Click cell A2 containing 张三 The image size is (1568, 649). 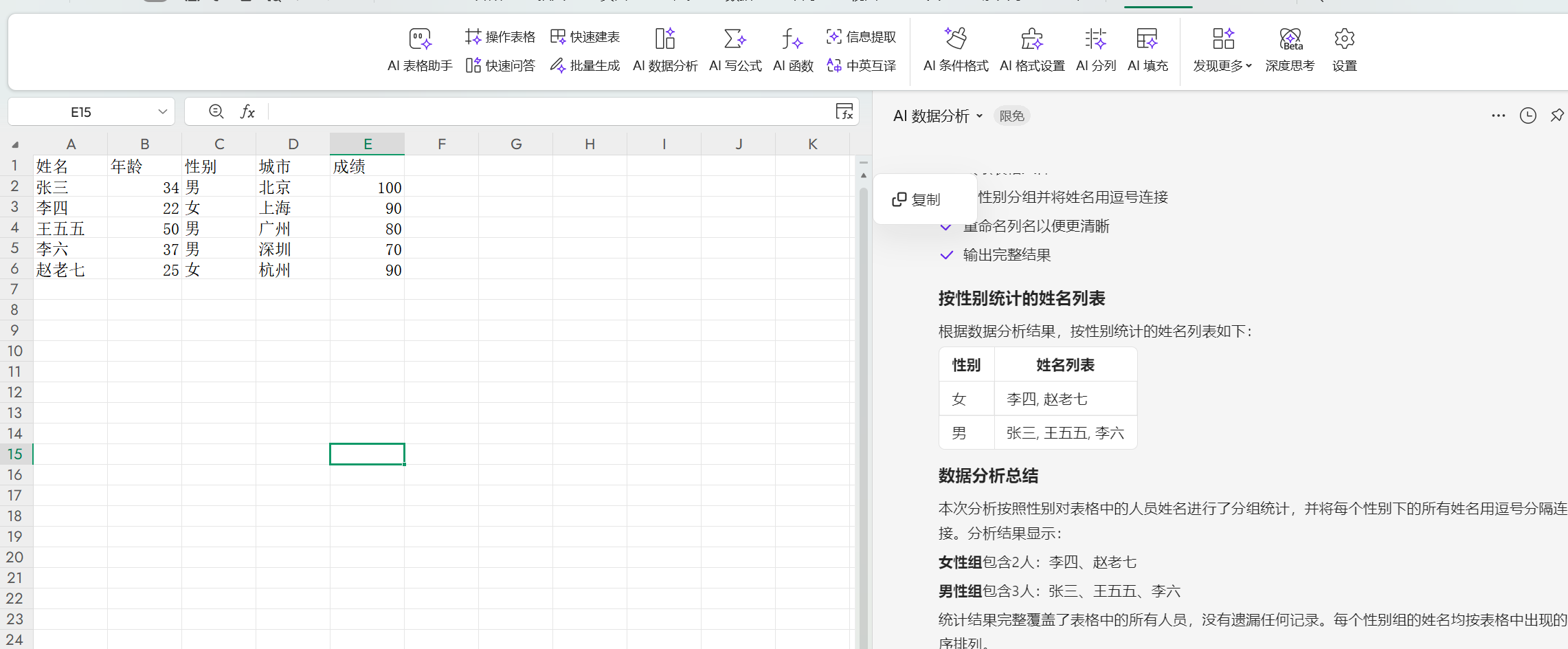pyautogui.click(x=71, y=187)
